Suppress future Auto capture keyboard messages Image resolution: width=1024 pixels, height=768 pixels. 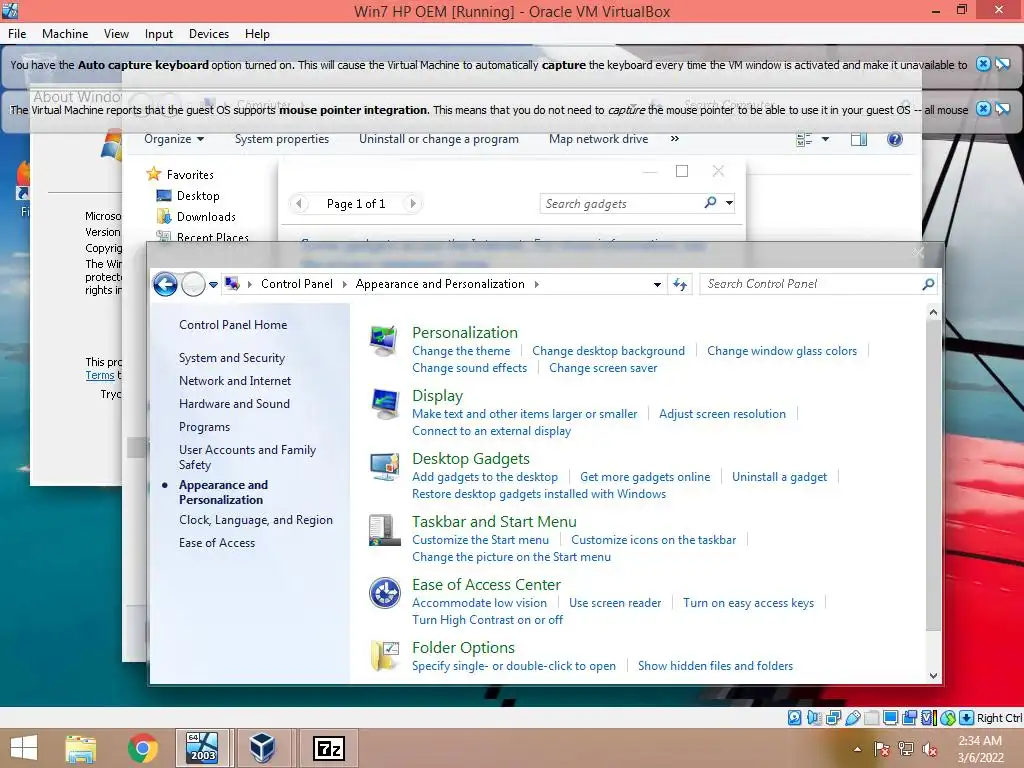(1002, 64)
